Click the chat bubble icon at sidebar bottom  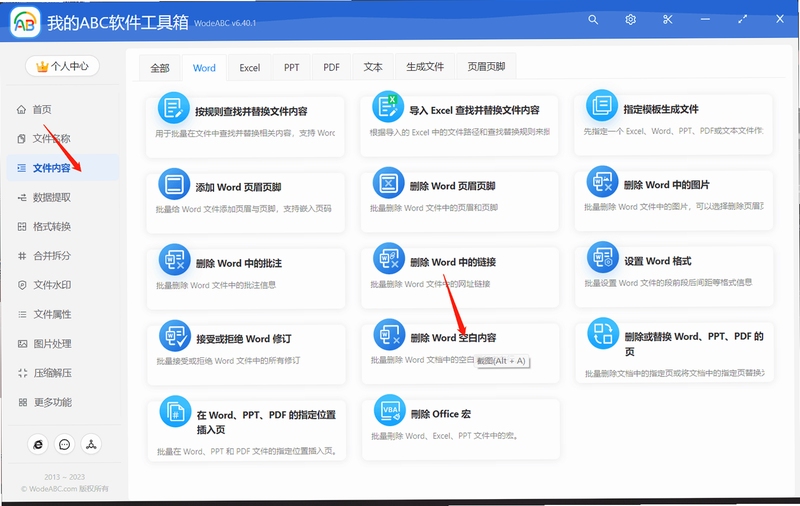click(64, 445)
